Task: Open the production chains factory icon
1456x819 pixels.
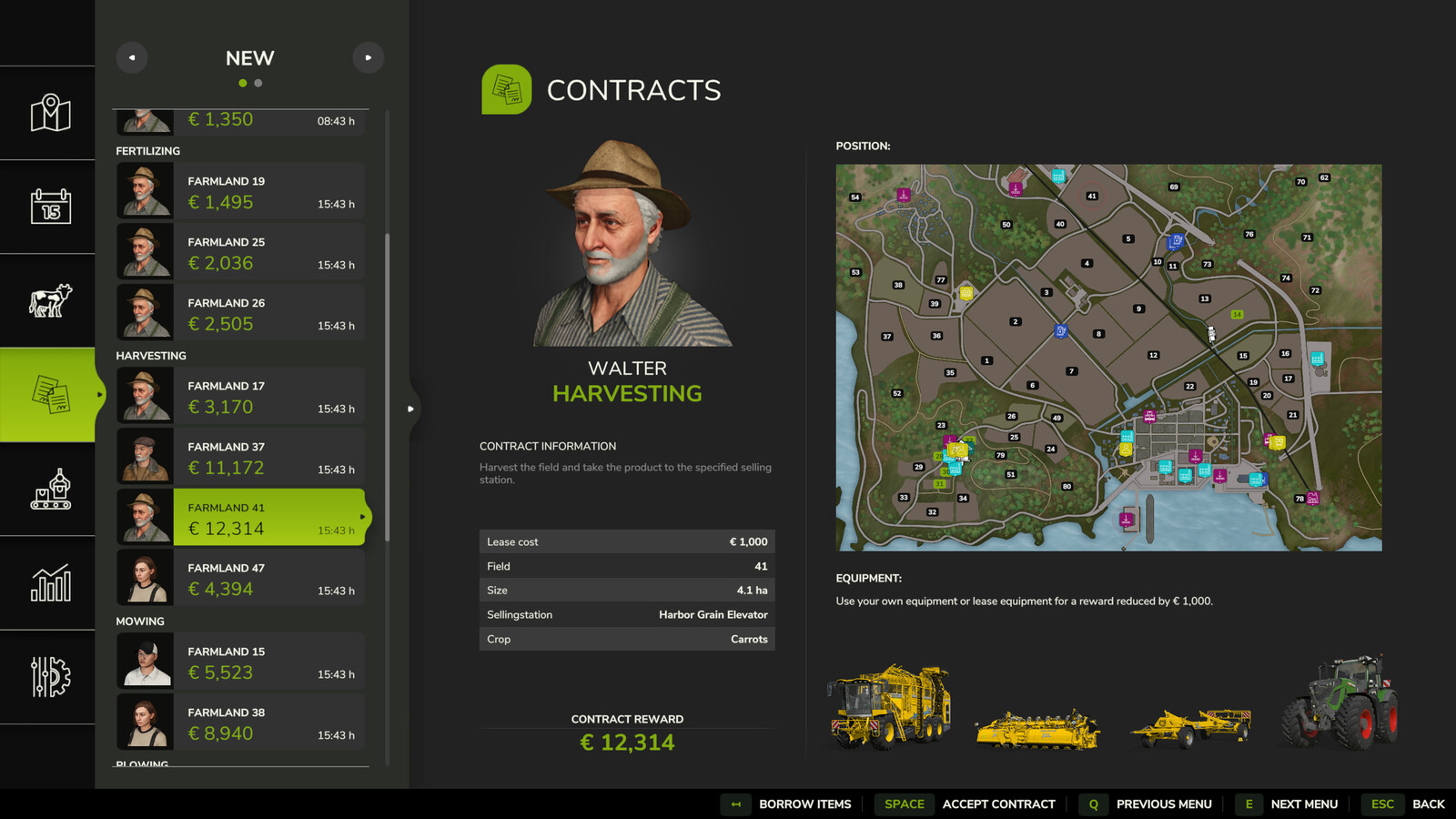Action: 50,490
